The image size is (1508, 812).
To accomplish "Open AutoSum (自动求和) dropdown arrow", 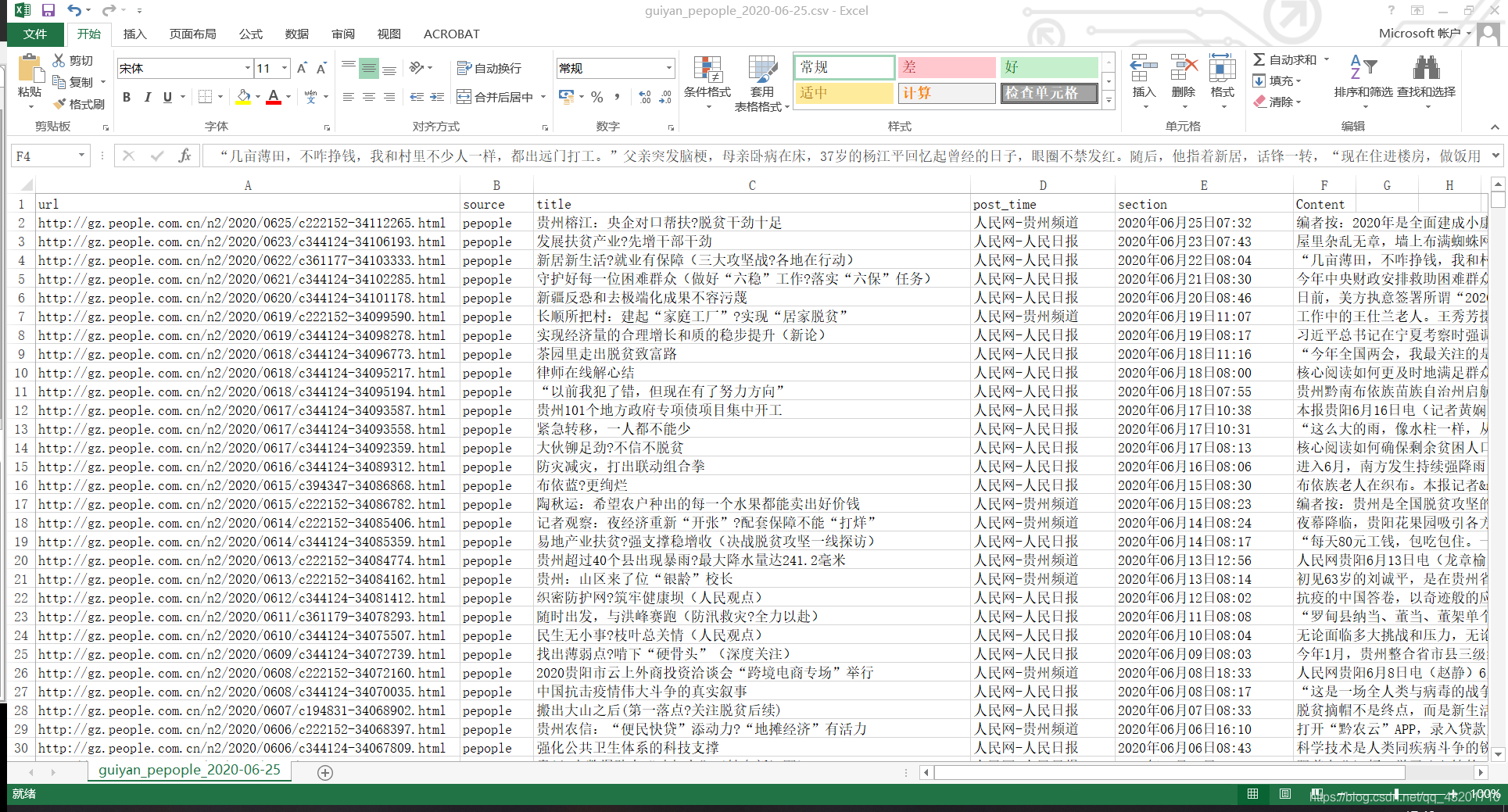I will (1326, 59).
